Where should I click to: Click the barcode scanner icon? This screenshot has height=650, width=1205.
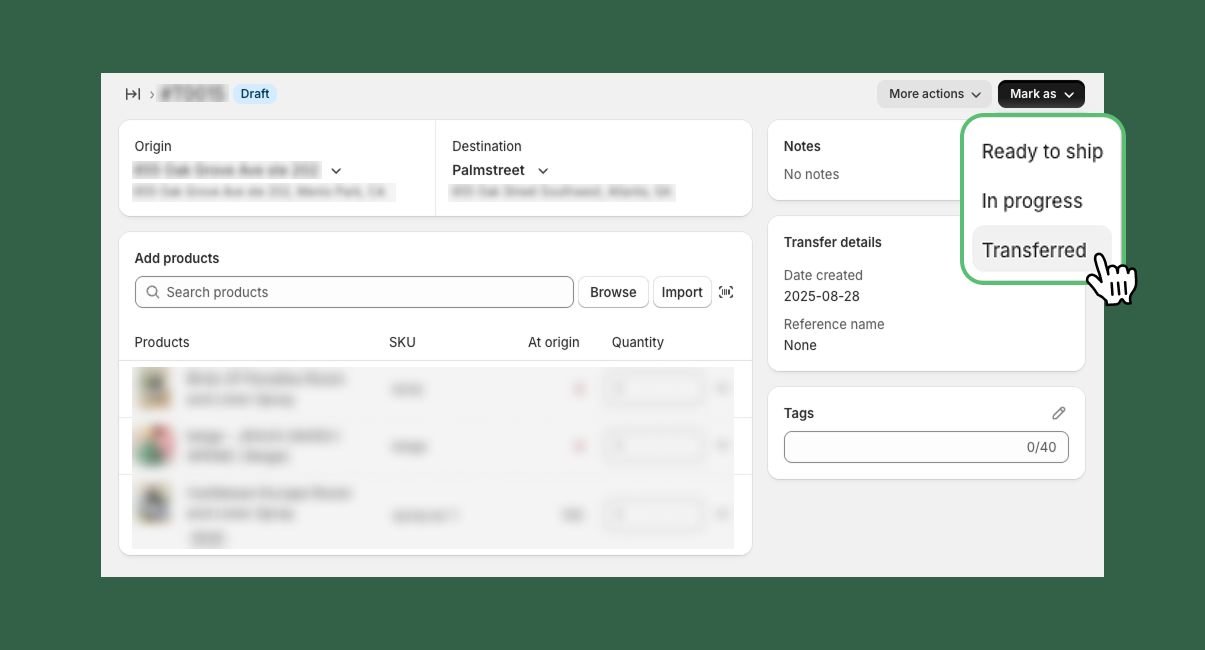[x=726, y=292]
